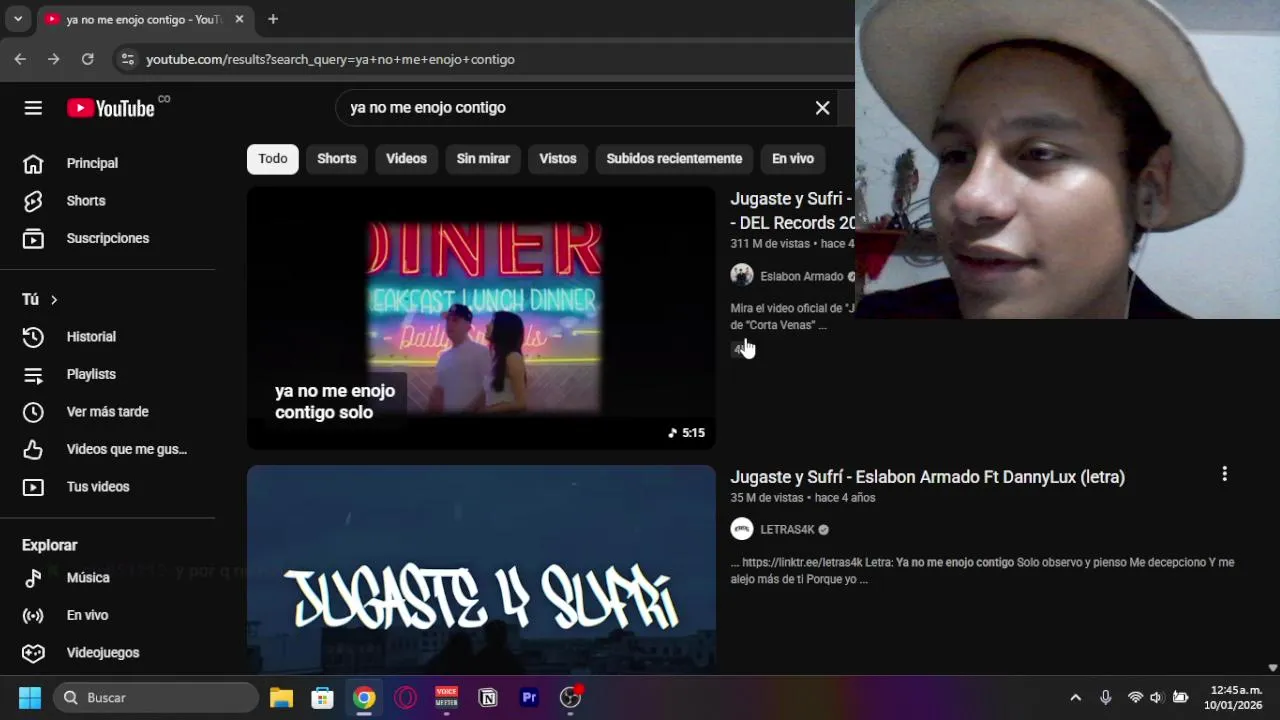Image resolution: width=1280 pixels, height=720 pixels.
Task: Open Voicemeeter from taskbar
Action: pos(446,697)
